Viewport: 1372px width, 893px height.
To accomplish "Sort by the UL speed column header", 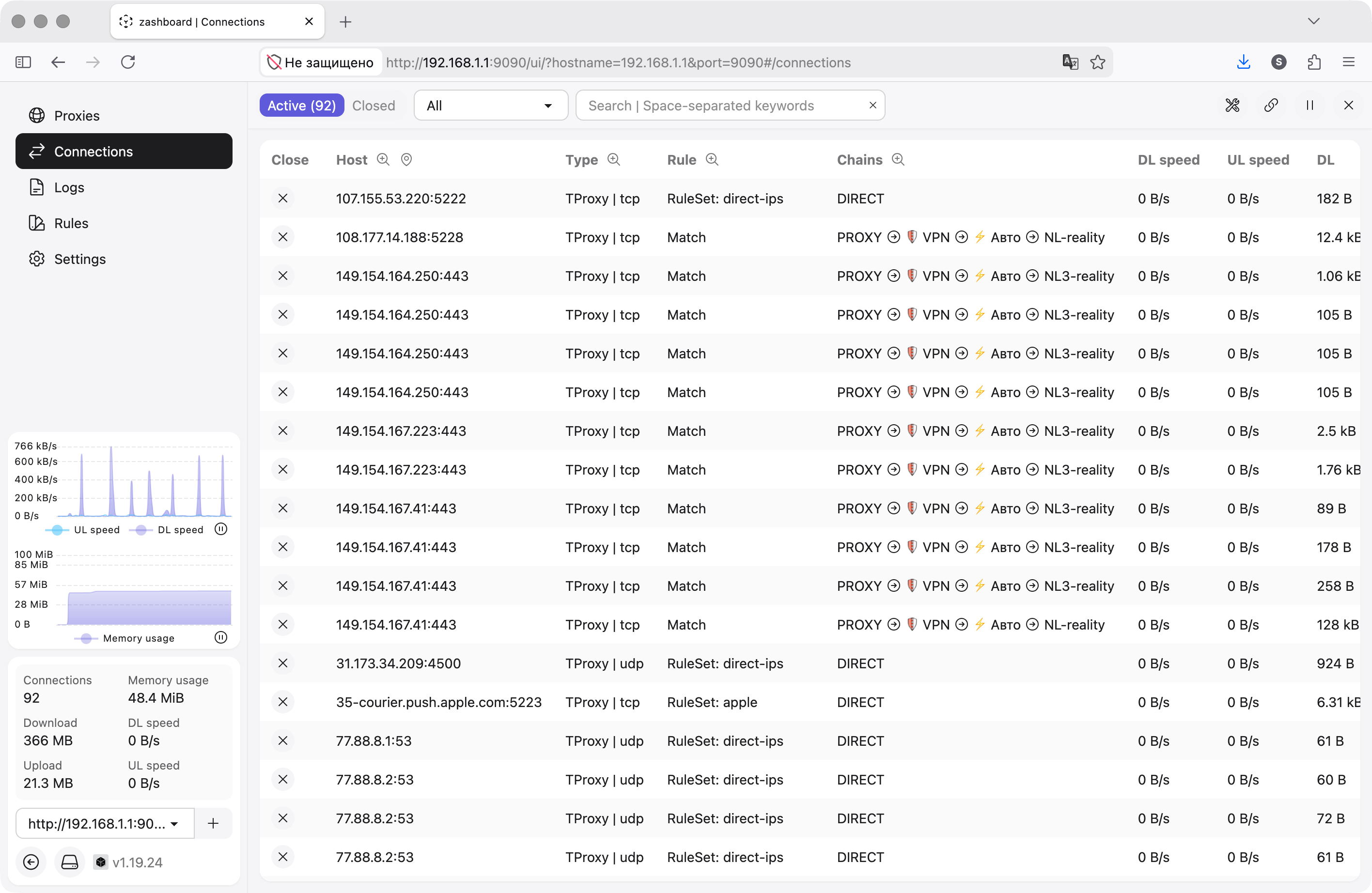I will coord(1258,160).
